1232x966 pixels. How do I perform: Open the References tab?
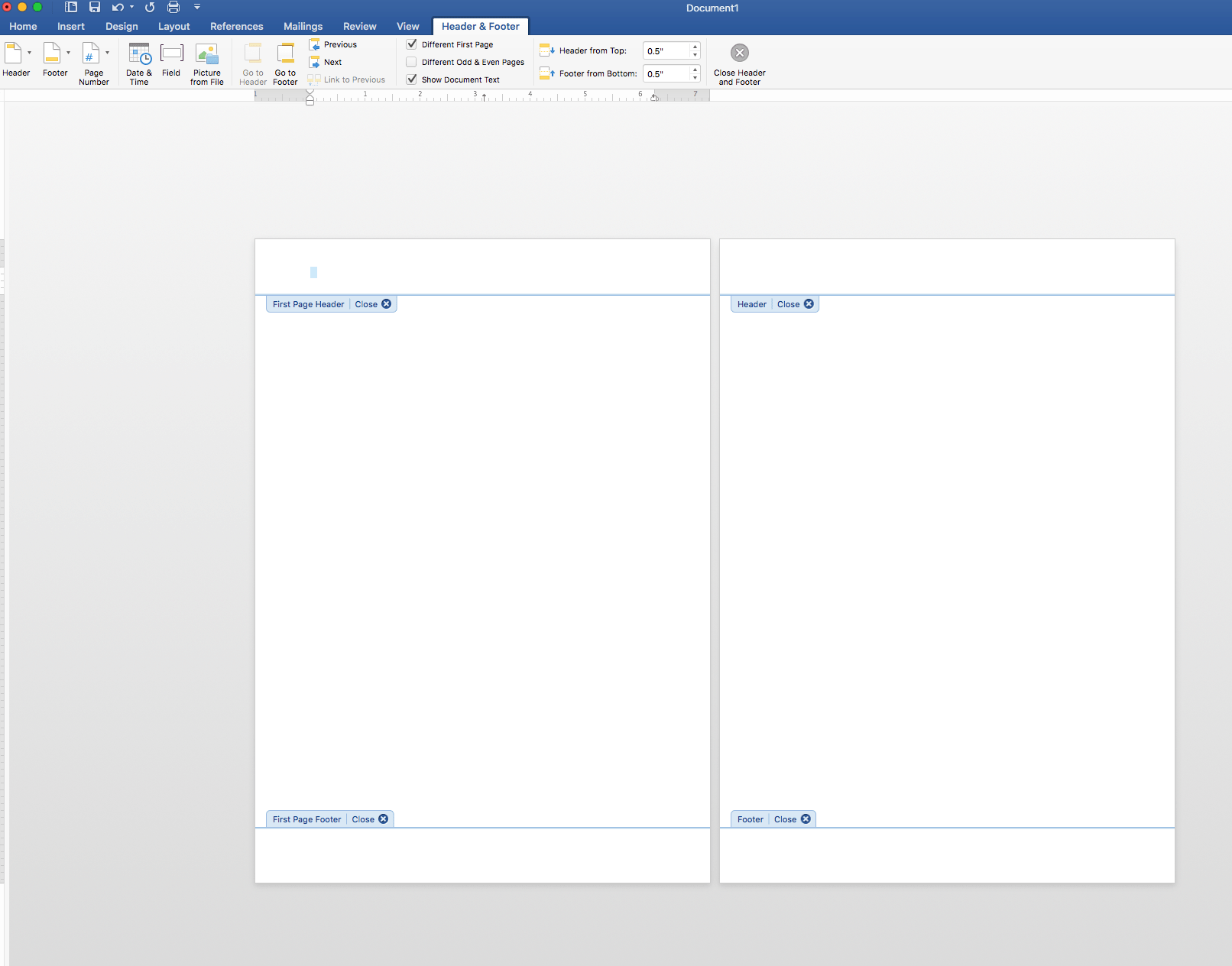point(236,26)
